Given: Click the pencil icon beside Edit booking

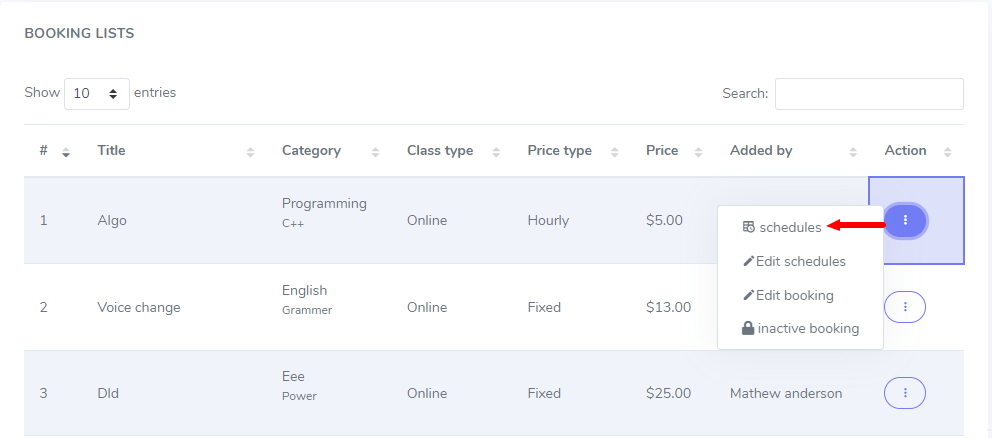Looking at the screenshot, I should pyautogui.click(x=748, y=296).
